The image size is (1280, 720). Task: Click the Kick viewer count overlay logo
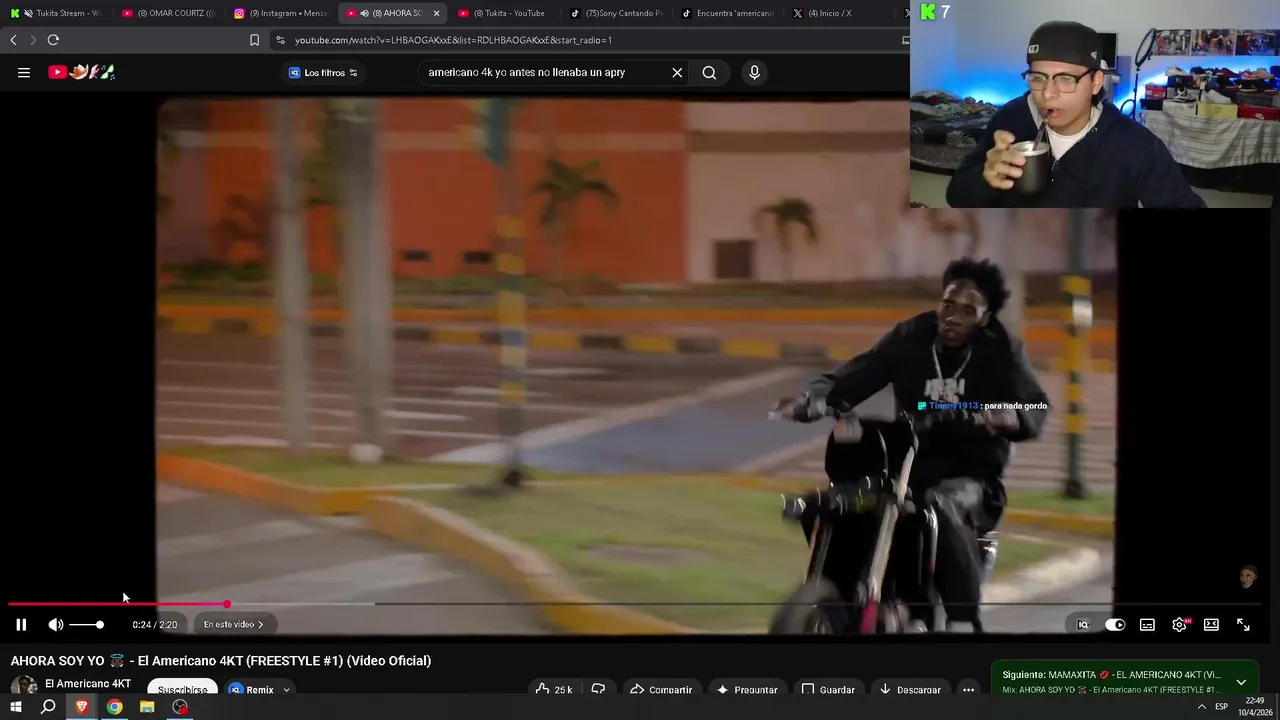[928, 12]
